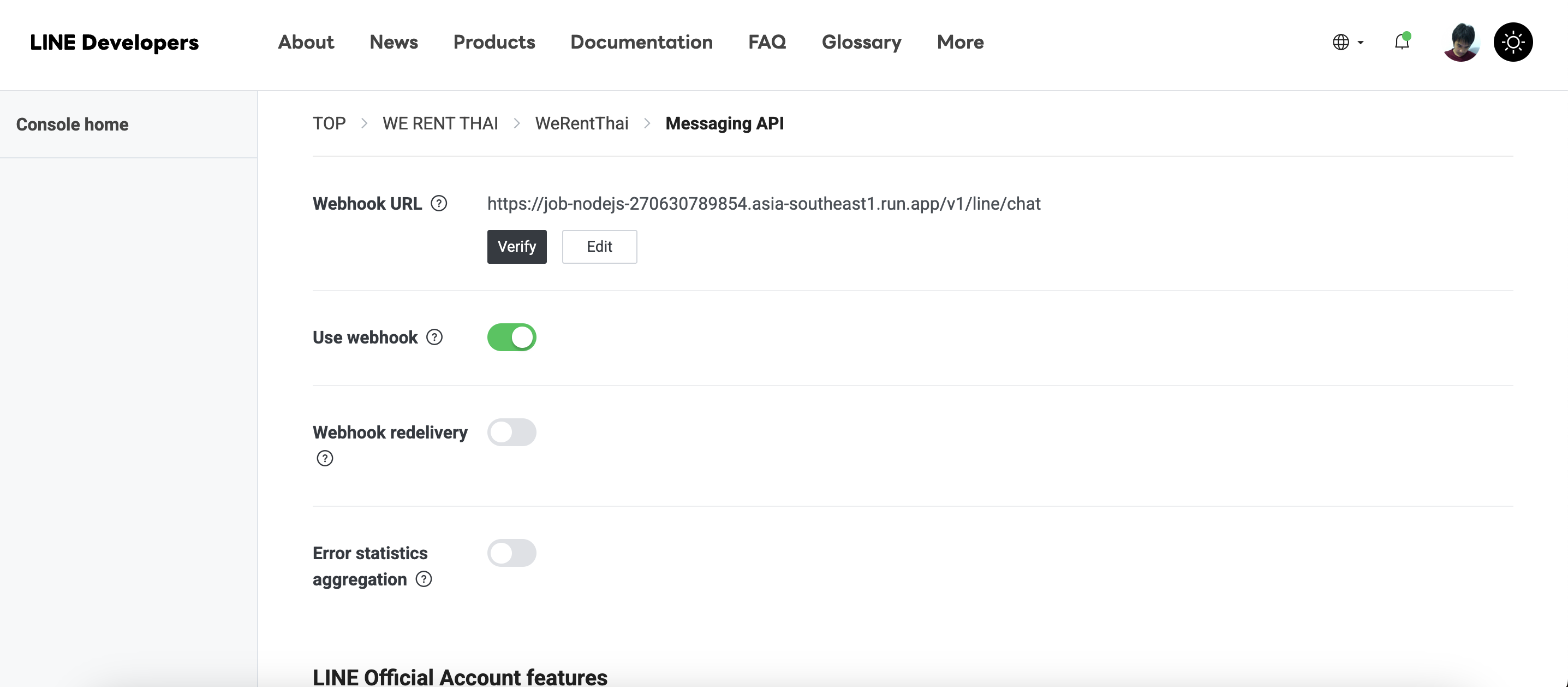Expand the More menu
1568x687 pixels.
(961, 42)
